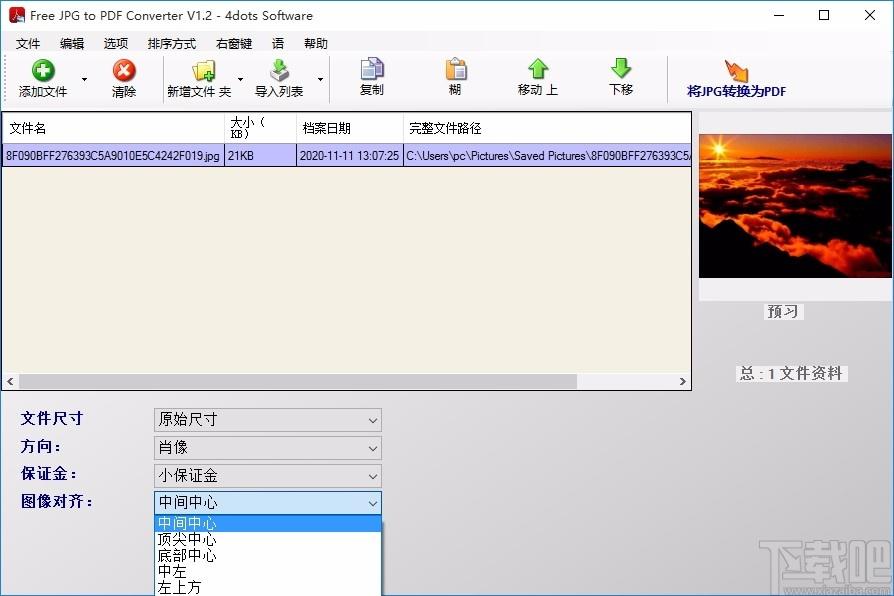Select 左上方 option in alignment list
Viewport: 894px width, 596px height.
[267, 587]
